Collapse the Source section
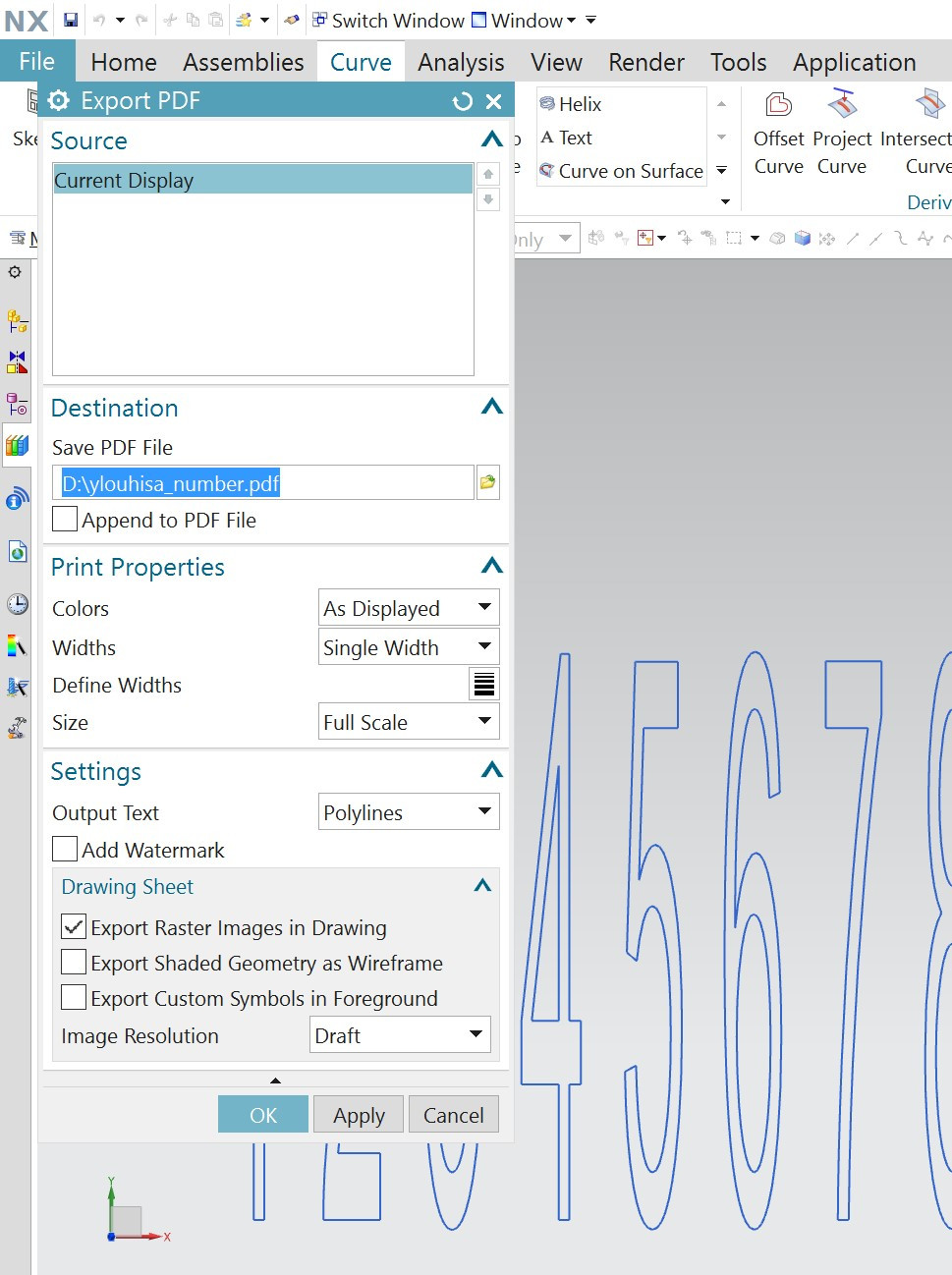This screenshot has width=952, height=1275. coord(492,139)
